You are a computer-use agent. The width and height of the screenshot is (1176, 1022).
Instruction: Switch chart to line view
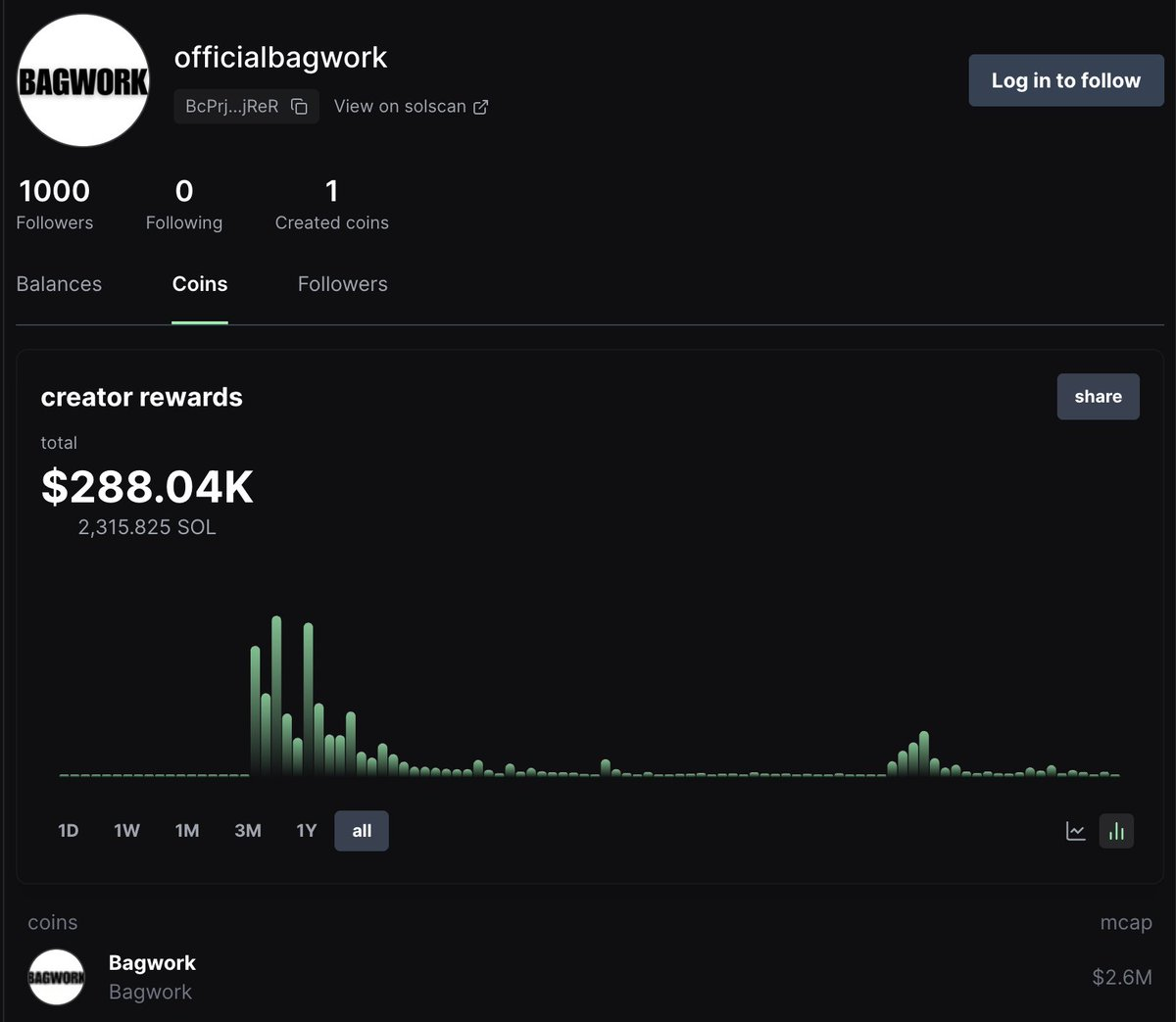pos(1075,830)
